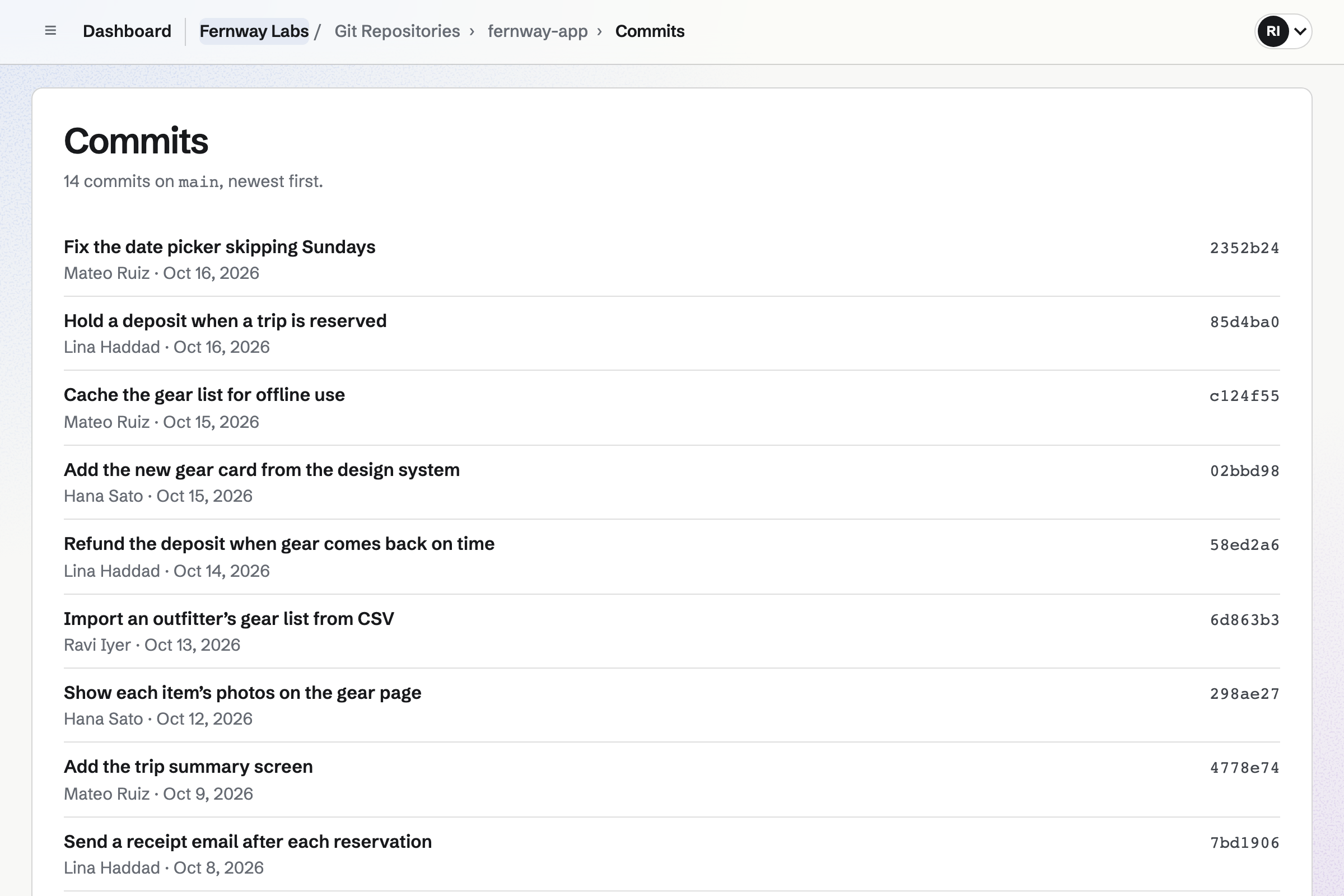
Task: Click commit hash c124f55
Action: [x=1244, y=396]
